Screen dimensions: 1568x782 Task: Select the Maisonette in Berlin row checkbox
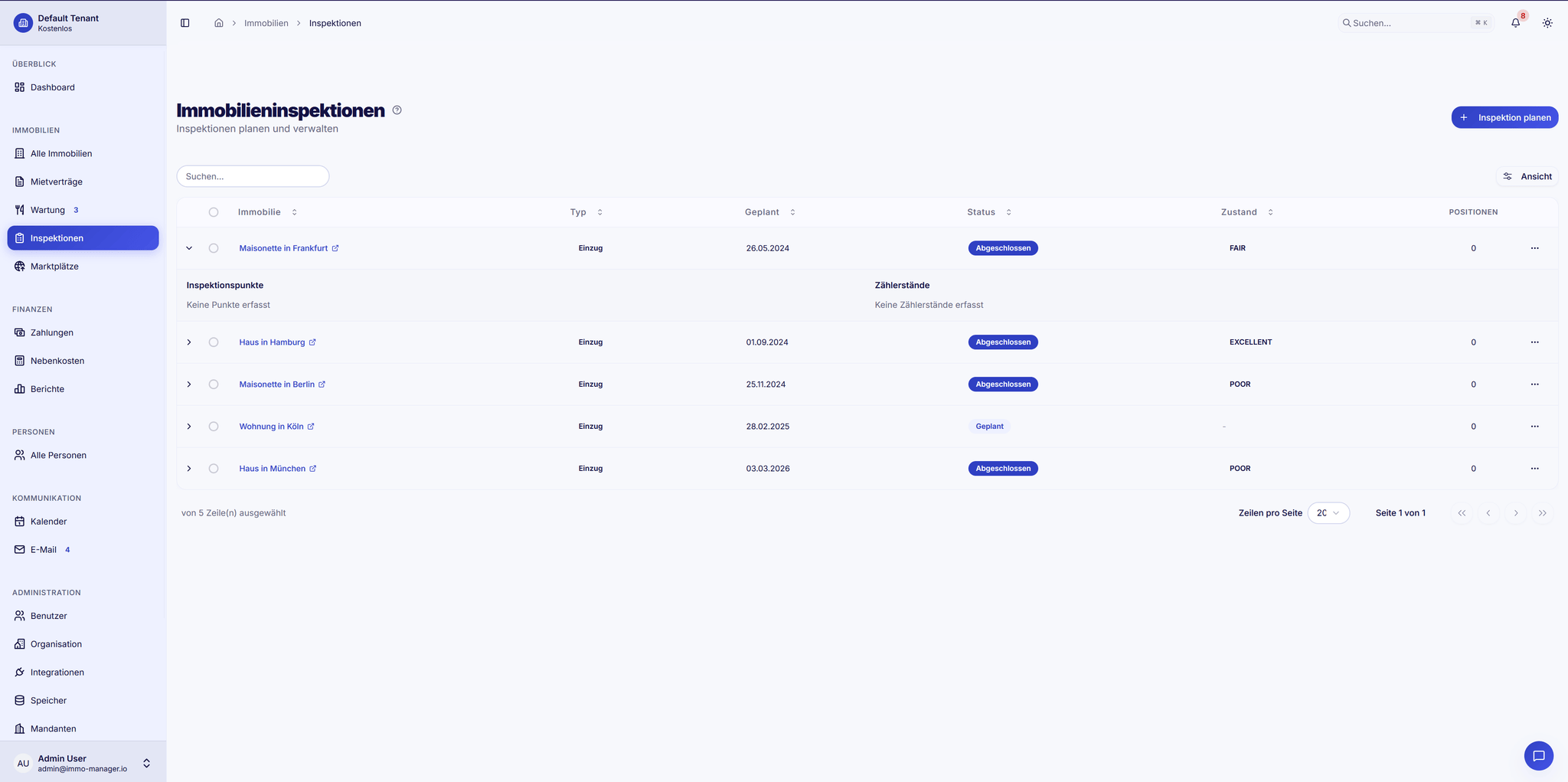214,384
